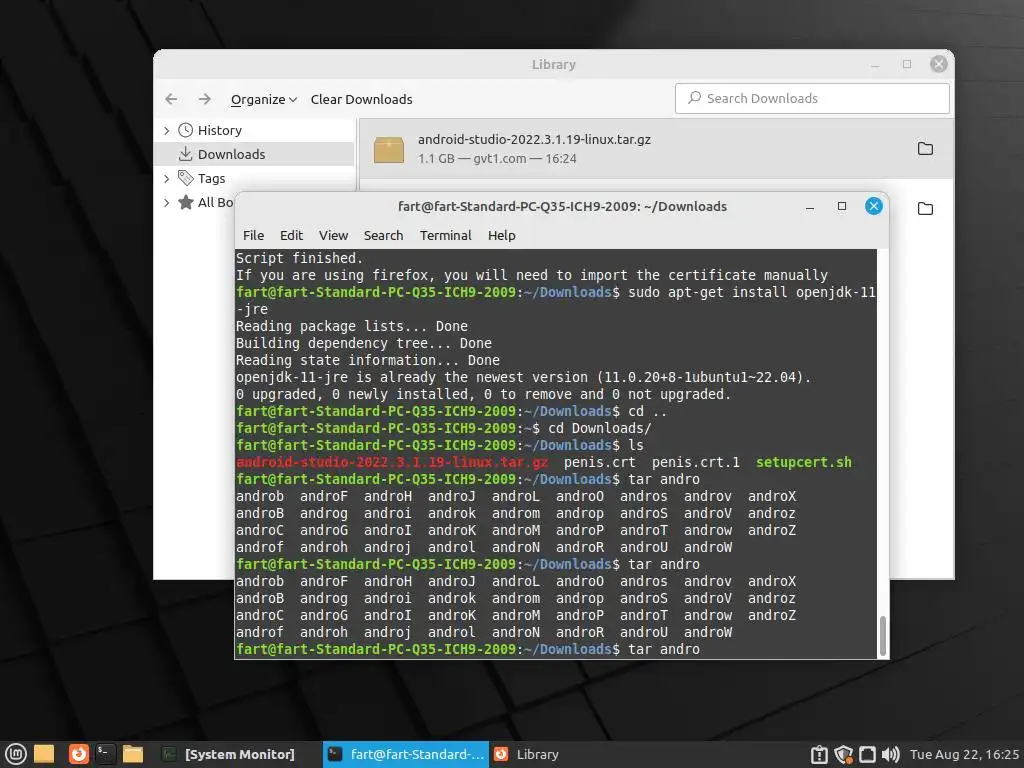Viewport: 1024px width, 768px height.
Task: Go forward in the Library window
Action: click(x=204, y=99)
